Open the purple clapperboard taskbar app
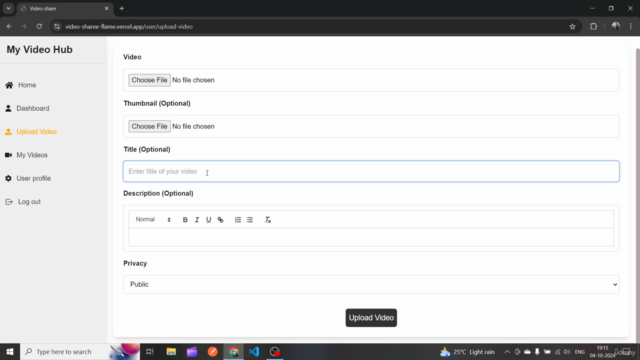The height and width of the screenshot is (360, 640). tap(192, 351)
